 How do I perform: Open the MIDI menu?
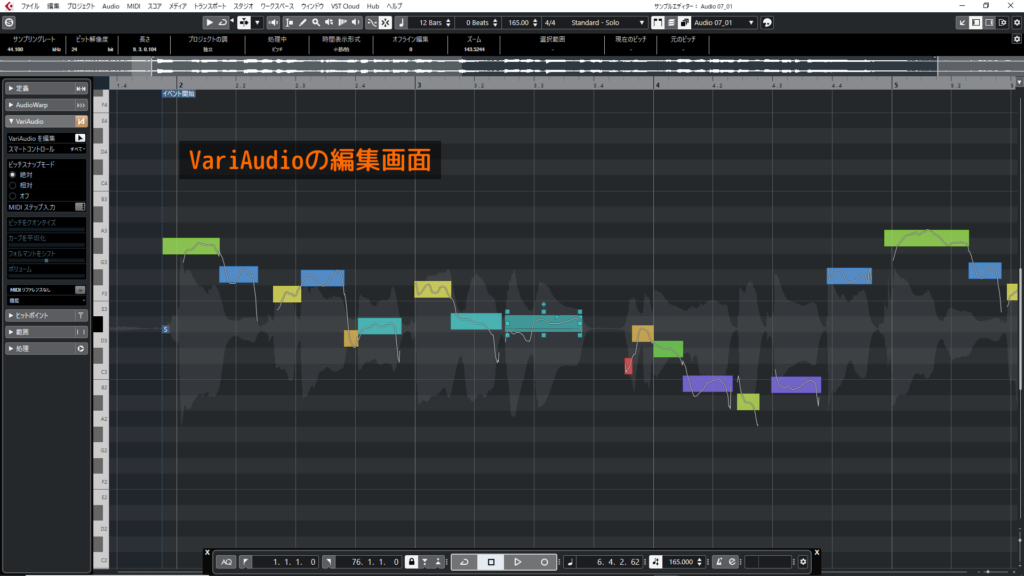point(133,6)
